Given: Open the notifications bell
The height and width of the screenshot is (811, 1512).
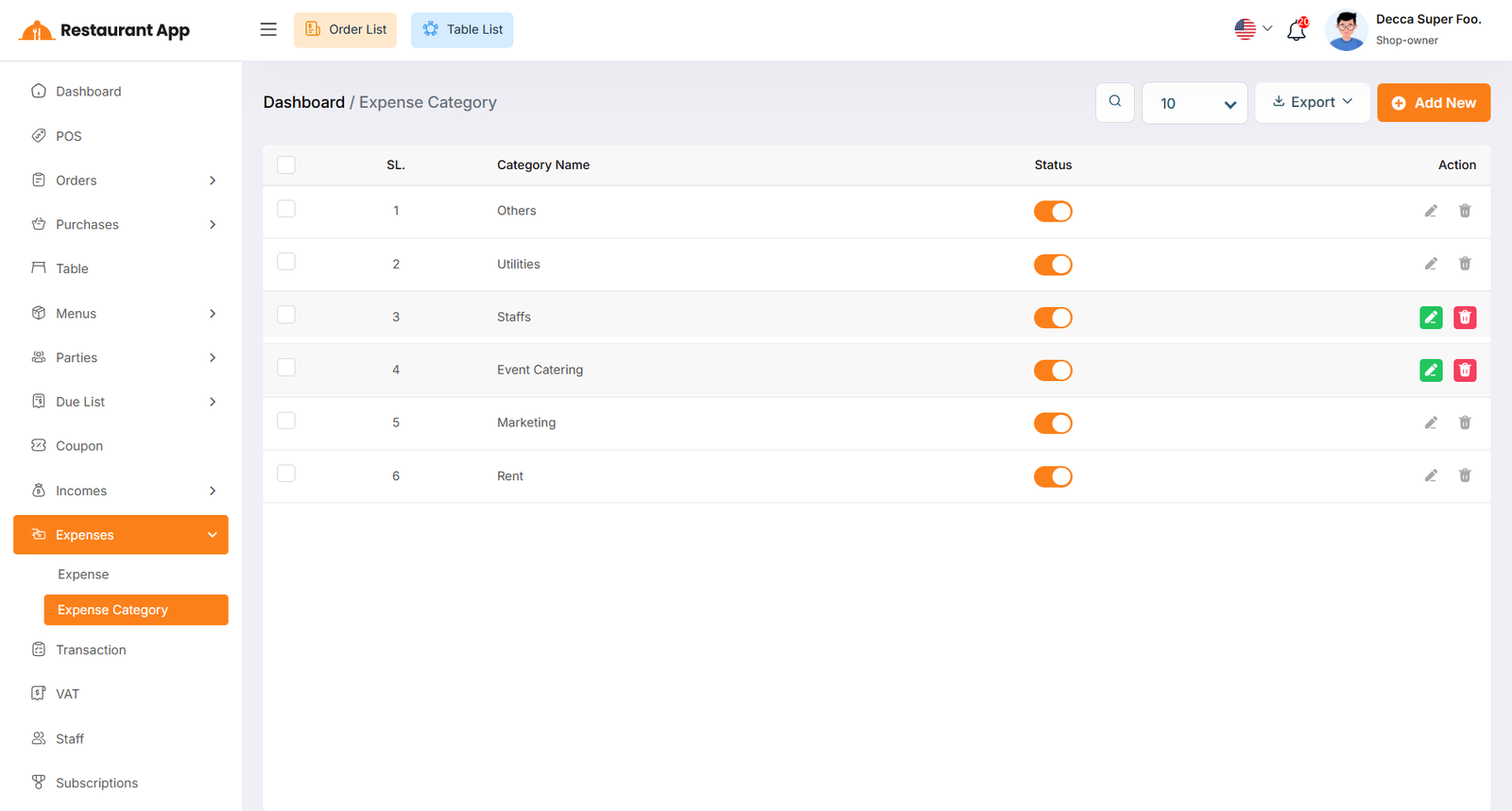Looking at the screenshot, I should coord(1297,30).
